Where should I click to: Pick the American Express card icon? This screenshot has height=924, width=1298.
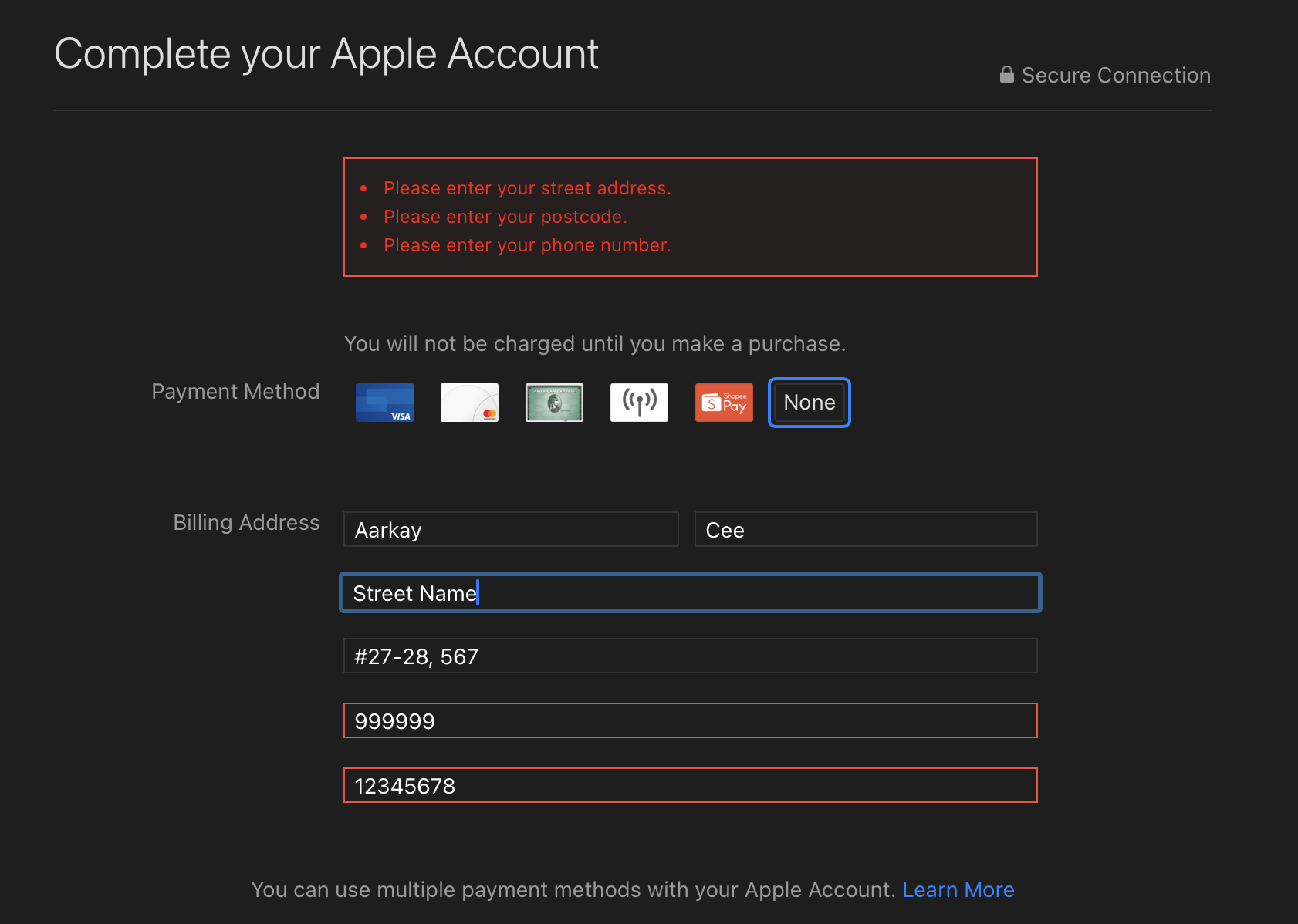click(554, 403)
